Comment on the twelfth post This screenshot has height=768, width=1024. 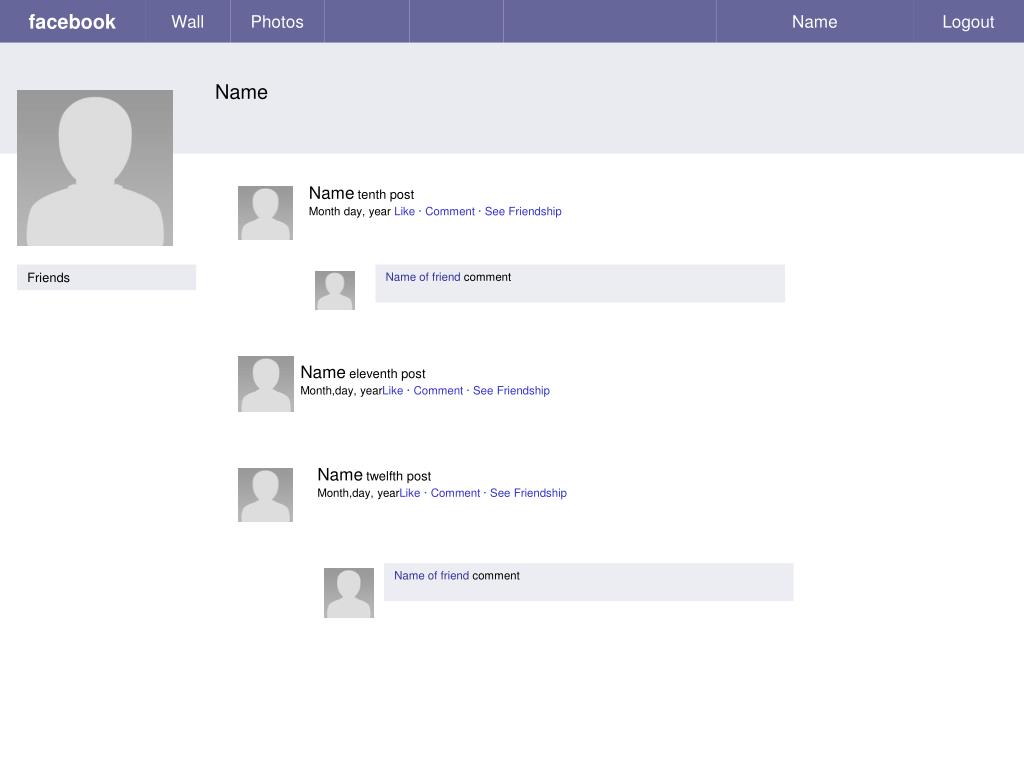pyautogui.click(x=455, y=493)
